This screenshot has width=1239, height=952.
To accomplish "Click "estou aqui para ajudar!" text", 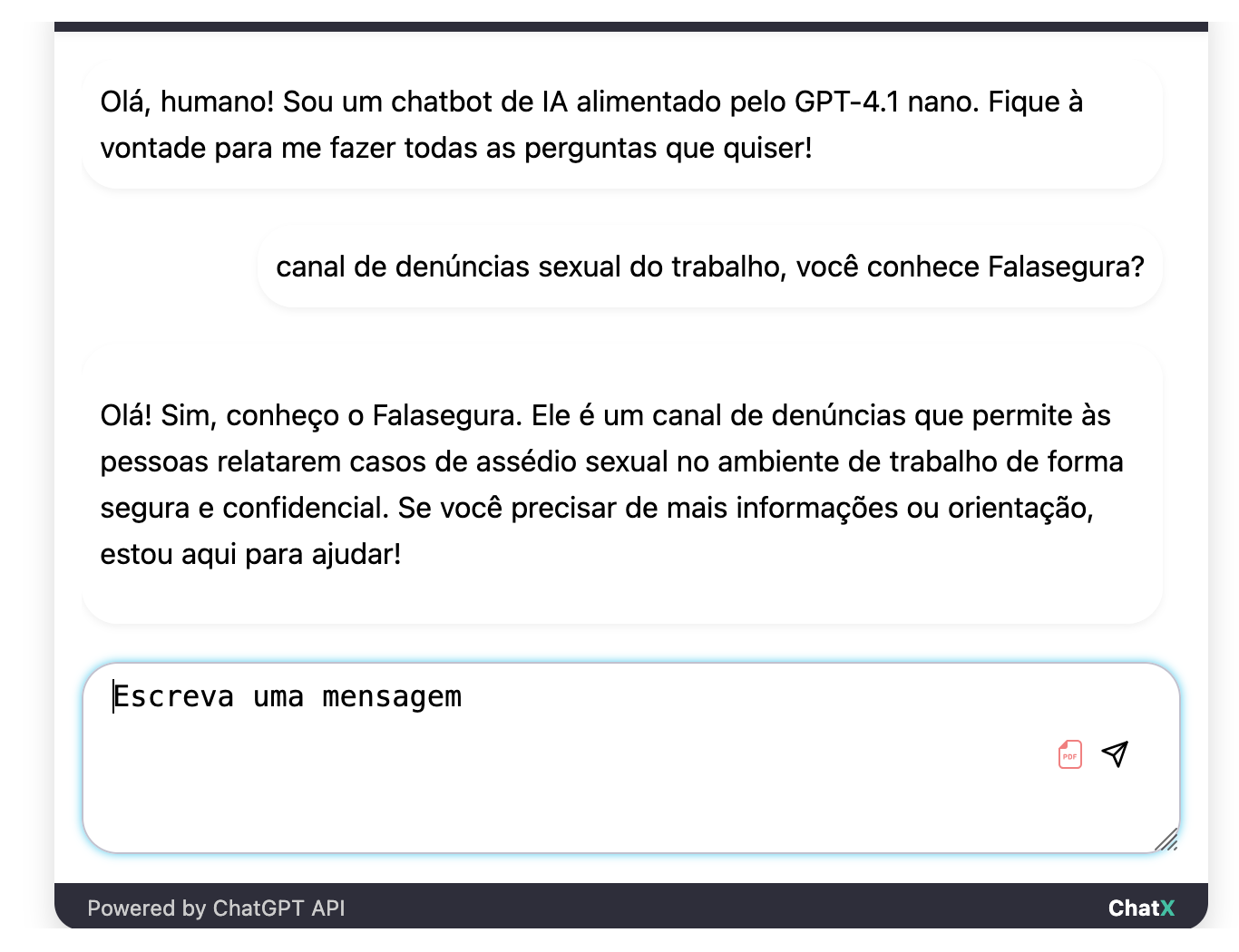I will point(250,554).
